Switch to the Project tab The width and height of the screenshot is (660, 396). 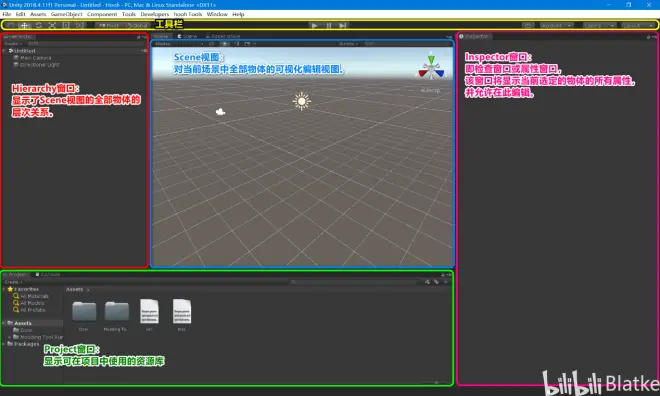tap(16, 275)
